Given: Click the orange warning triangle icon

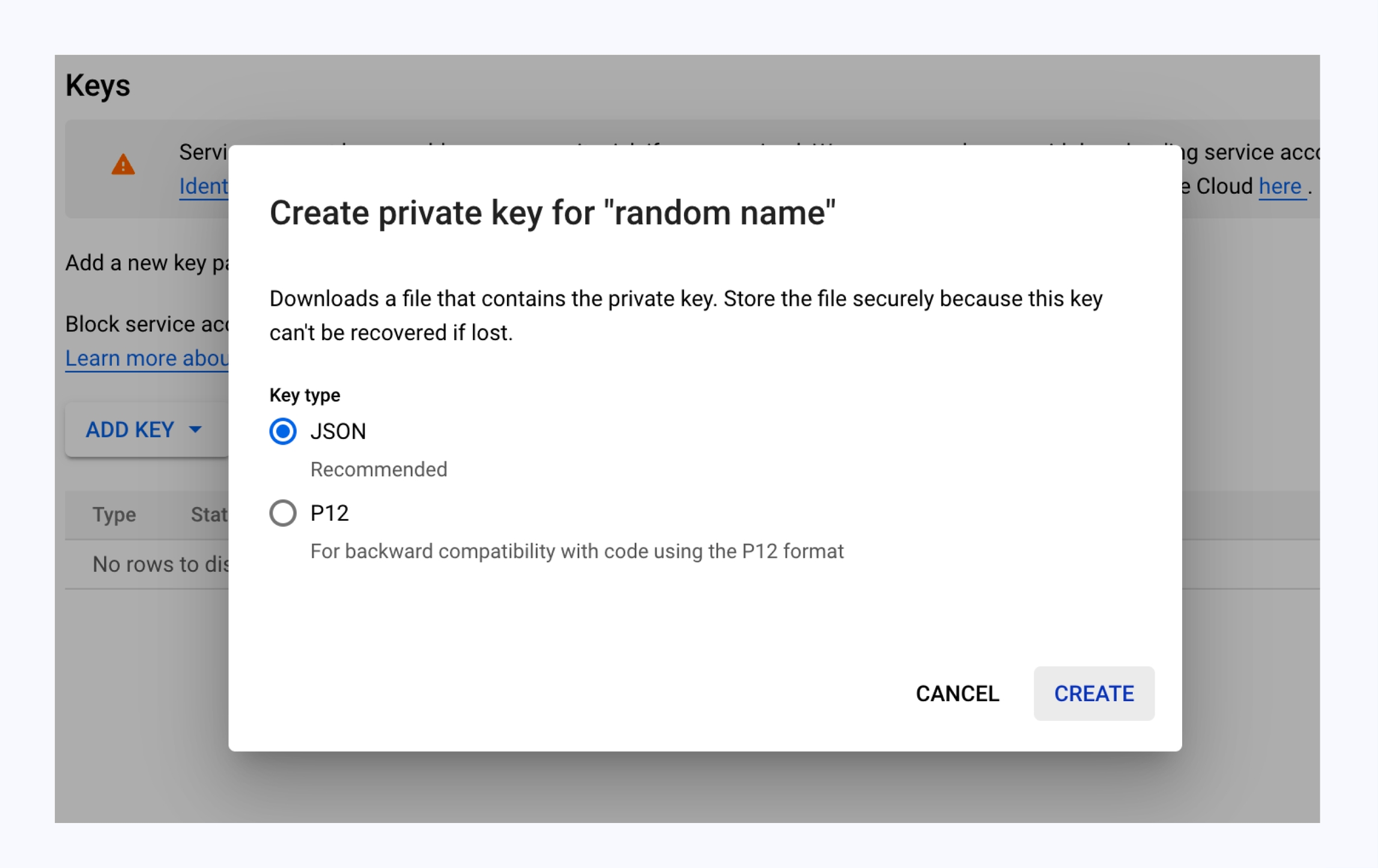Looking at the screenshot, I should 123,165.
